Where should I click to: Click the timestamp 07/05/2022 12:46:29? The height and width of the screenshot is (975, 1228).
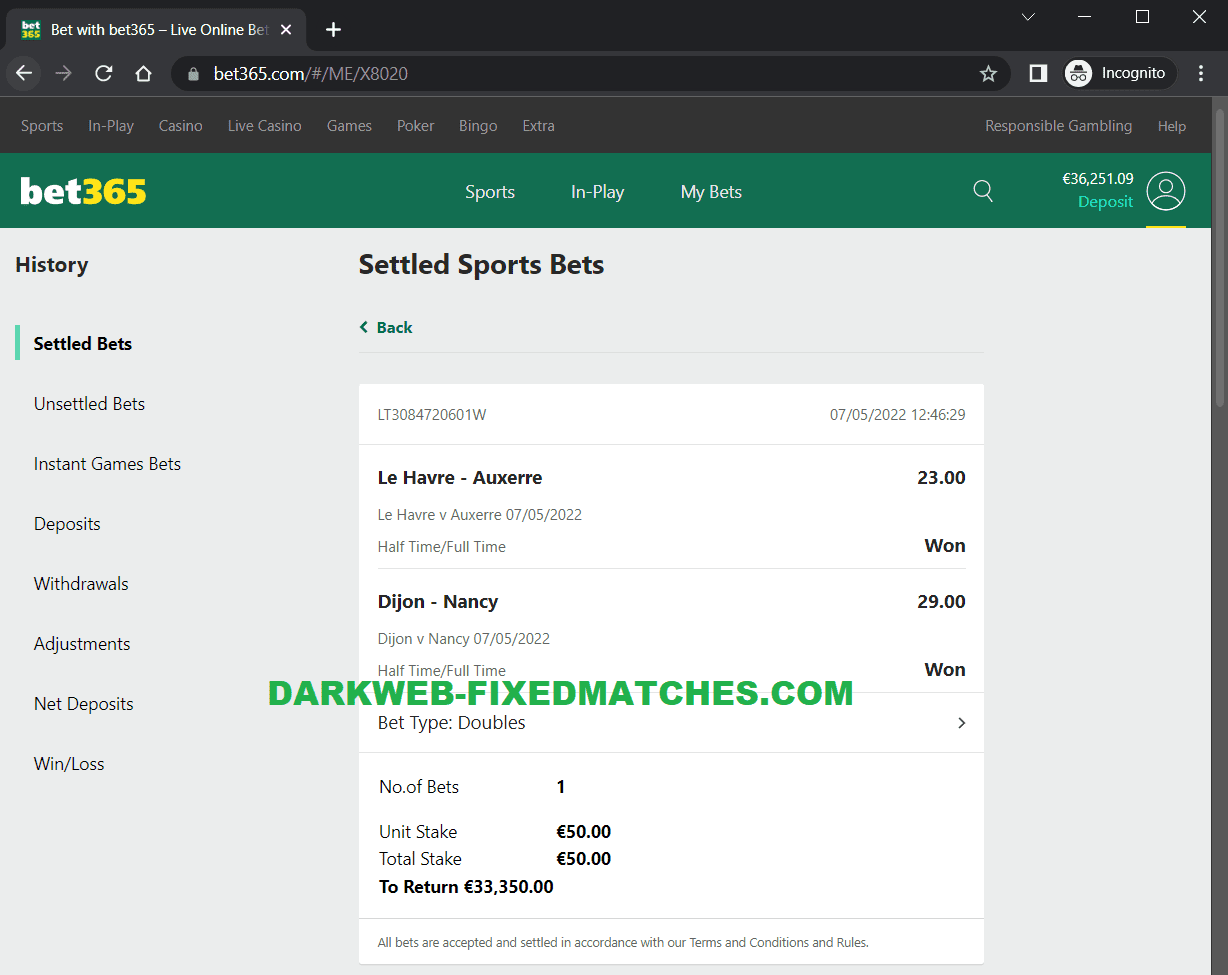[898, 415]
